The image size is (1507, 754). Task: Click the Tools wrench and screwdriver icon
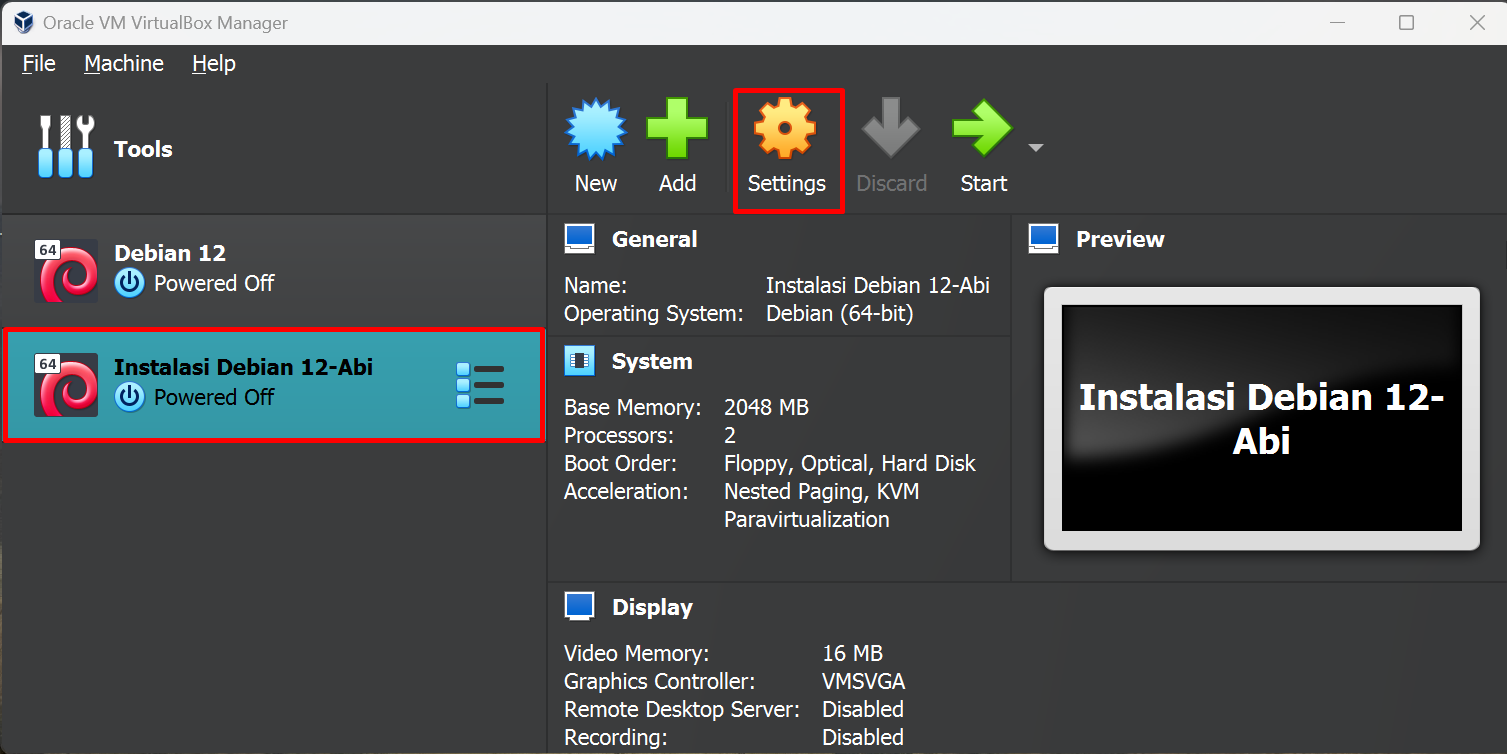coord(66,147)
